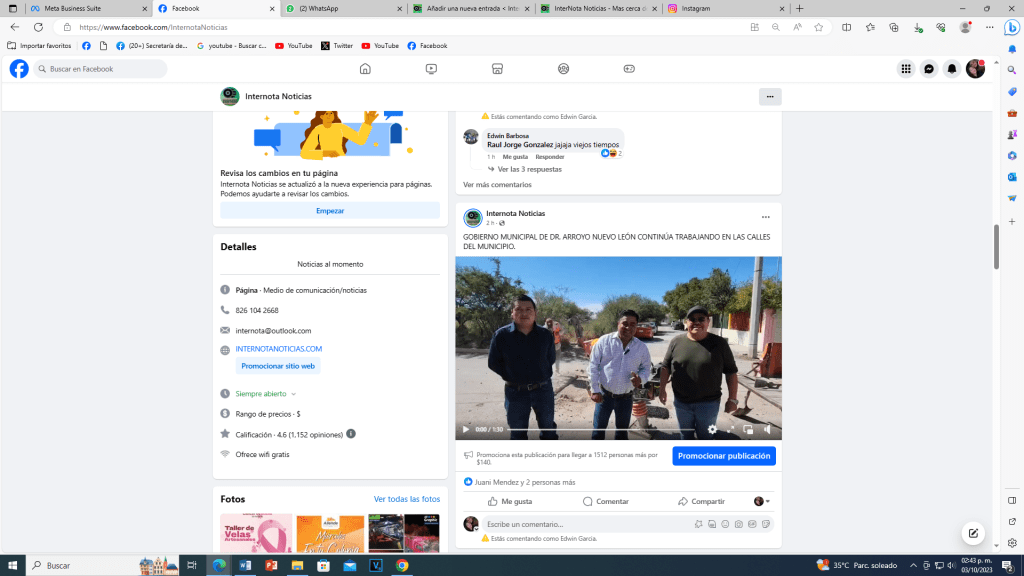Click the video progress bar

point(603,429)
